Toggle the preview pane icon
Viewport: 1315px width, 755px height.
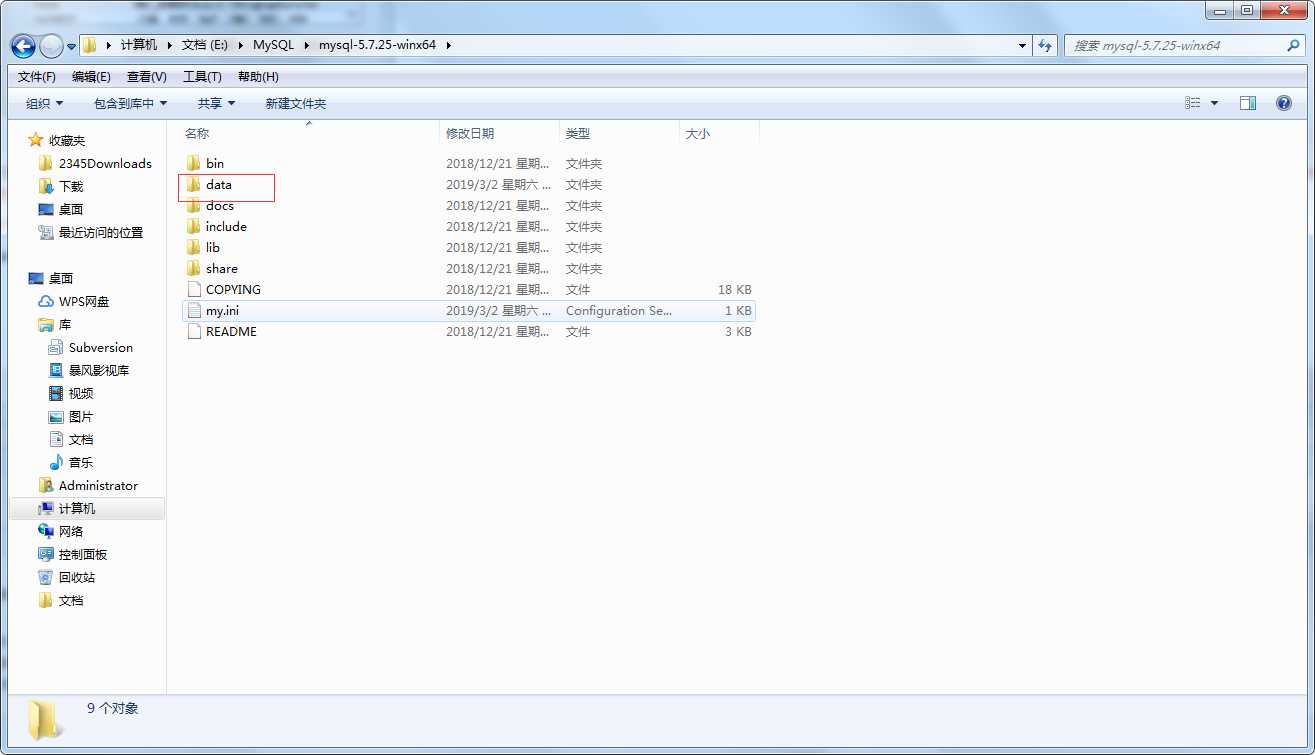click(x=1248, y=103)
